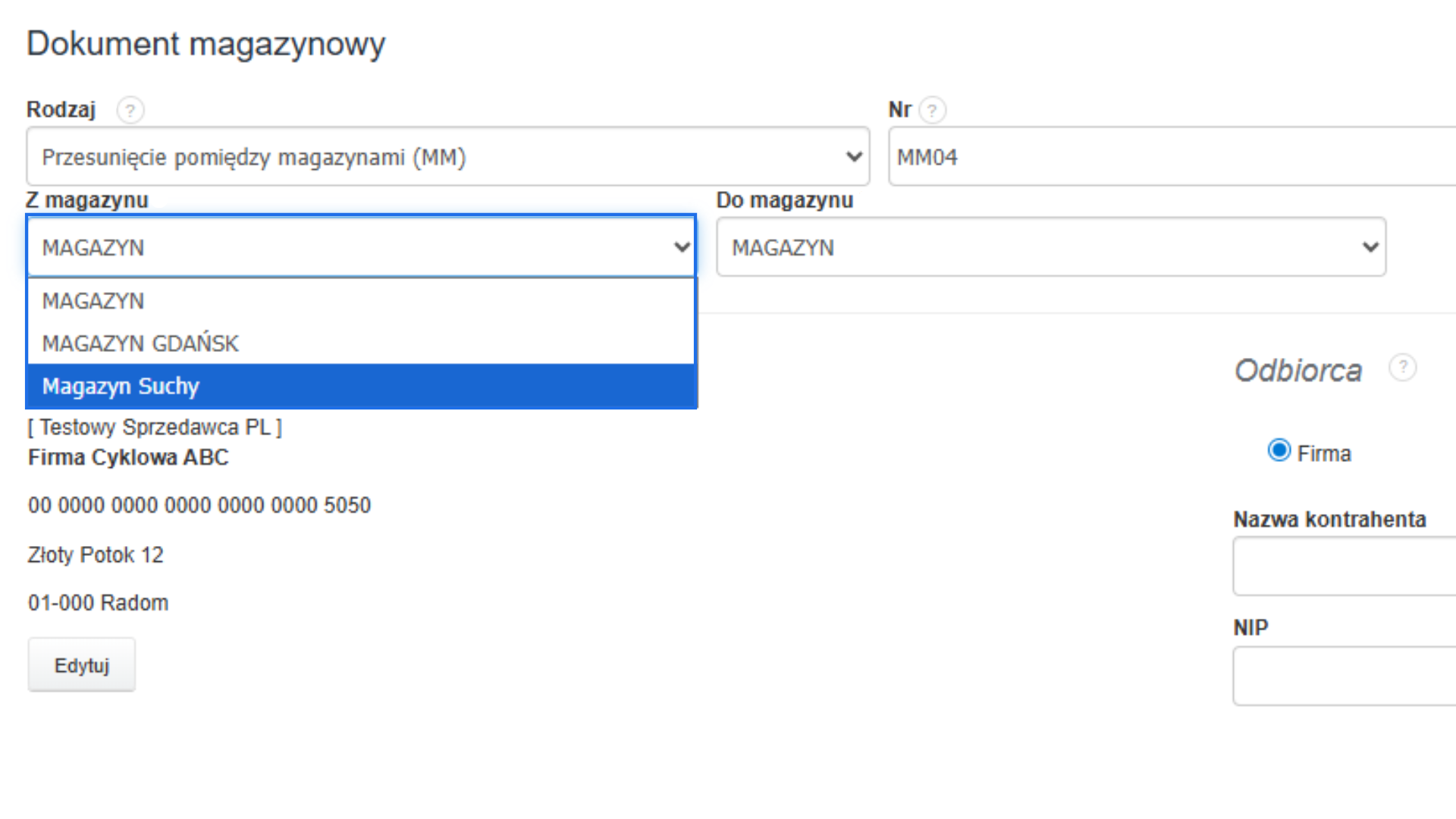Click the Firma Cyklowa ABC company name
The width and height of the screenshot is (1456, 819).
[128, 457]
